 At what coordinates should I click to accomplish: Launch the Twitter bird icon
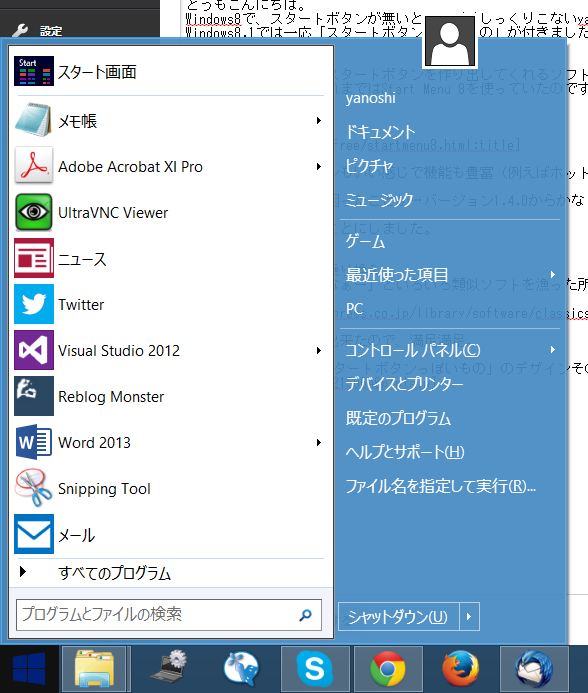pos(34,304)
